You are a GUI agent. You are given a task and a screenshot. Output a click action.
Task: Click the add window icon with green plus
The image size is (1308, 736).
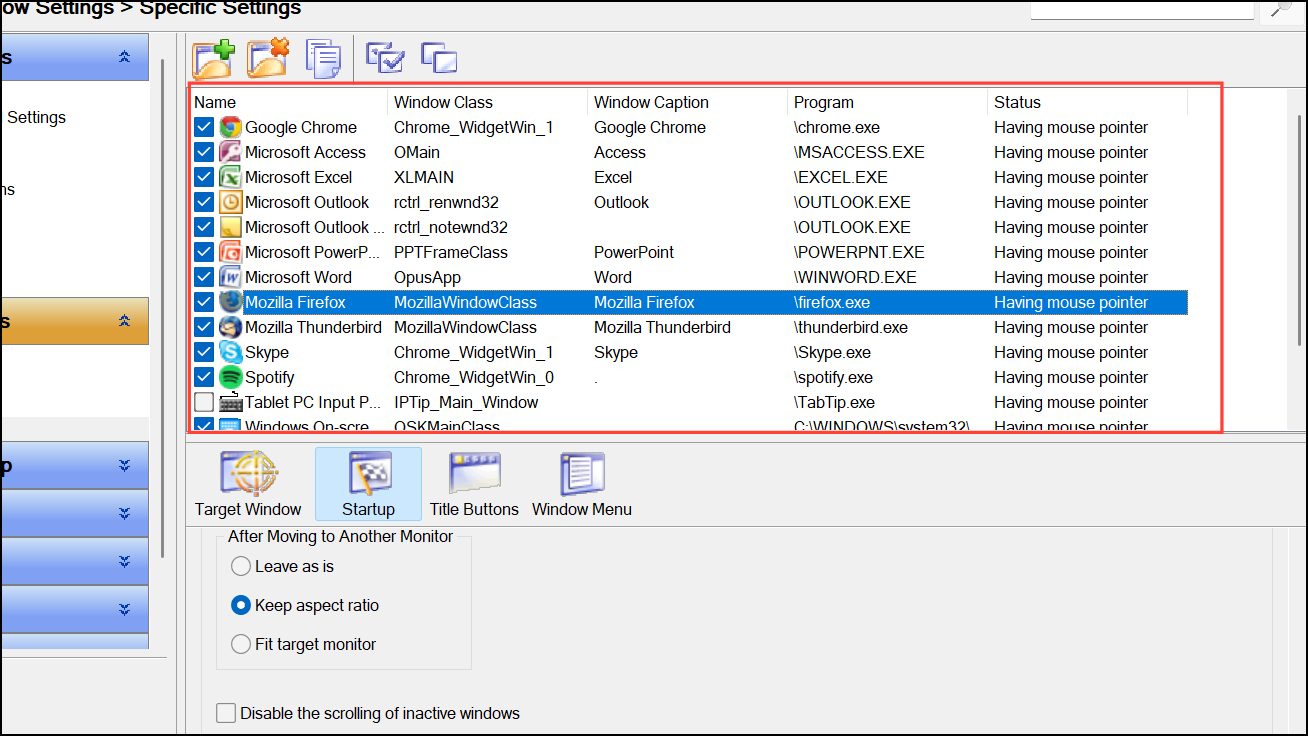[213, 59]
